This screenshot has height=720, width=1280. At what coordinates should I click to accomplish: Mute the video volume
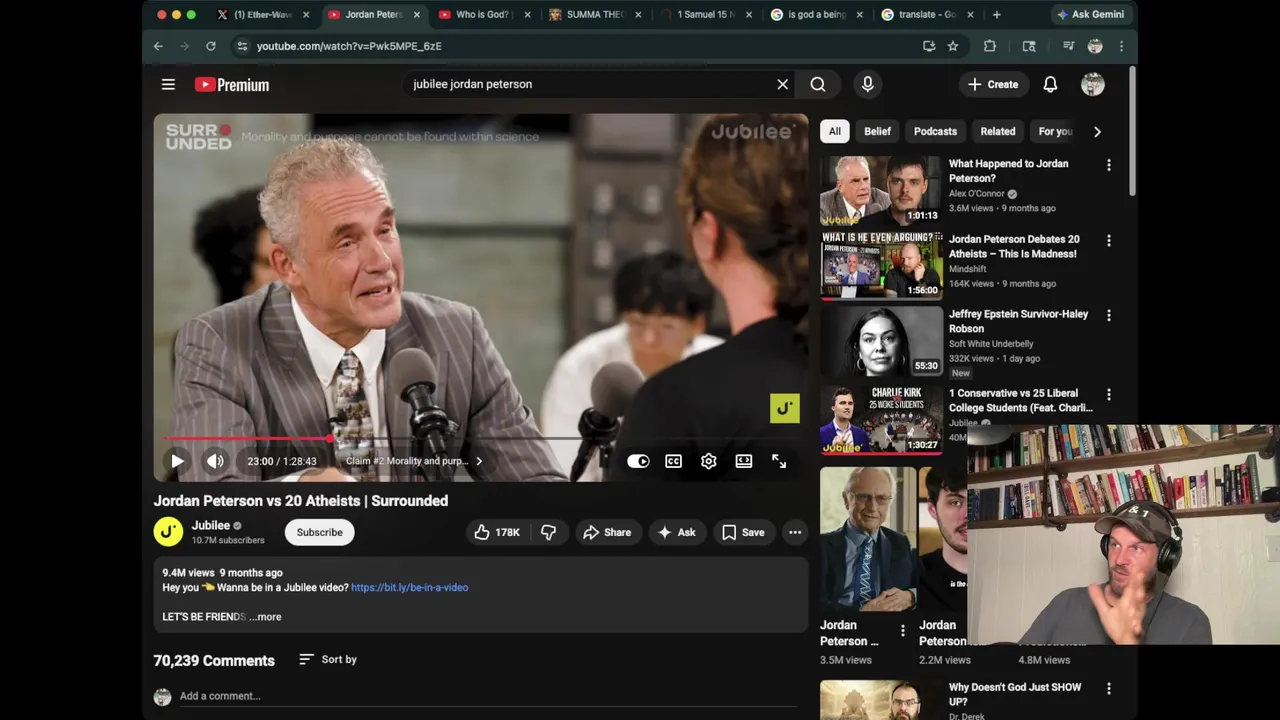215,461
